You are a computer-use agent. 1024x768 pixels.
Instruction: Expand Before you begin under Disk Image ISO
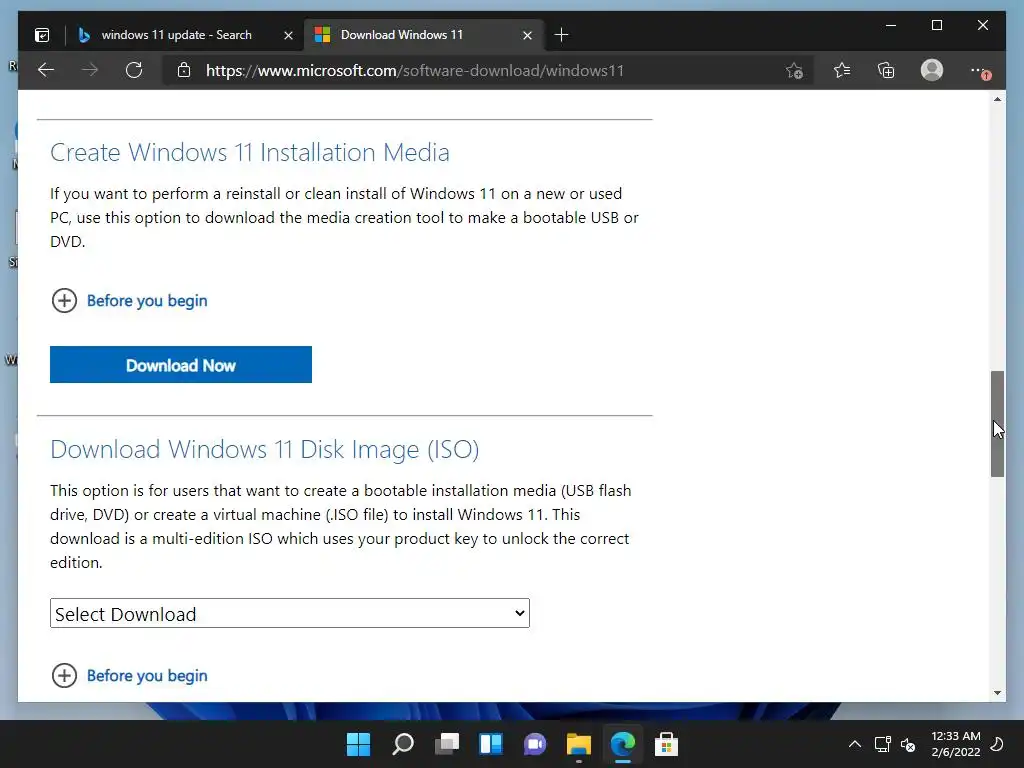[129, 675]
